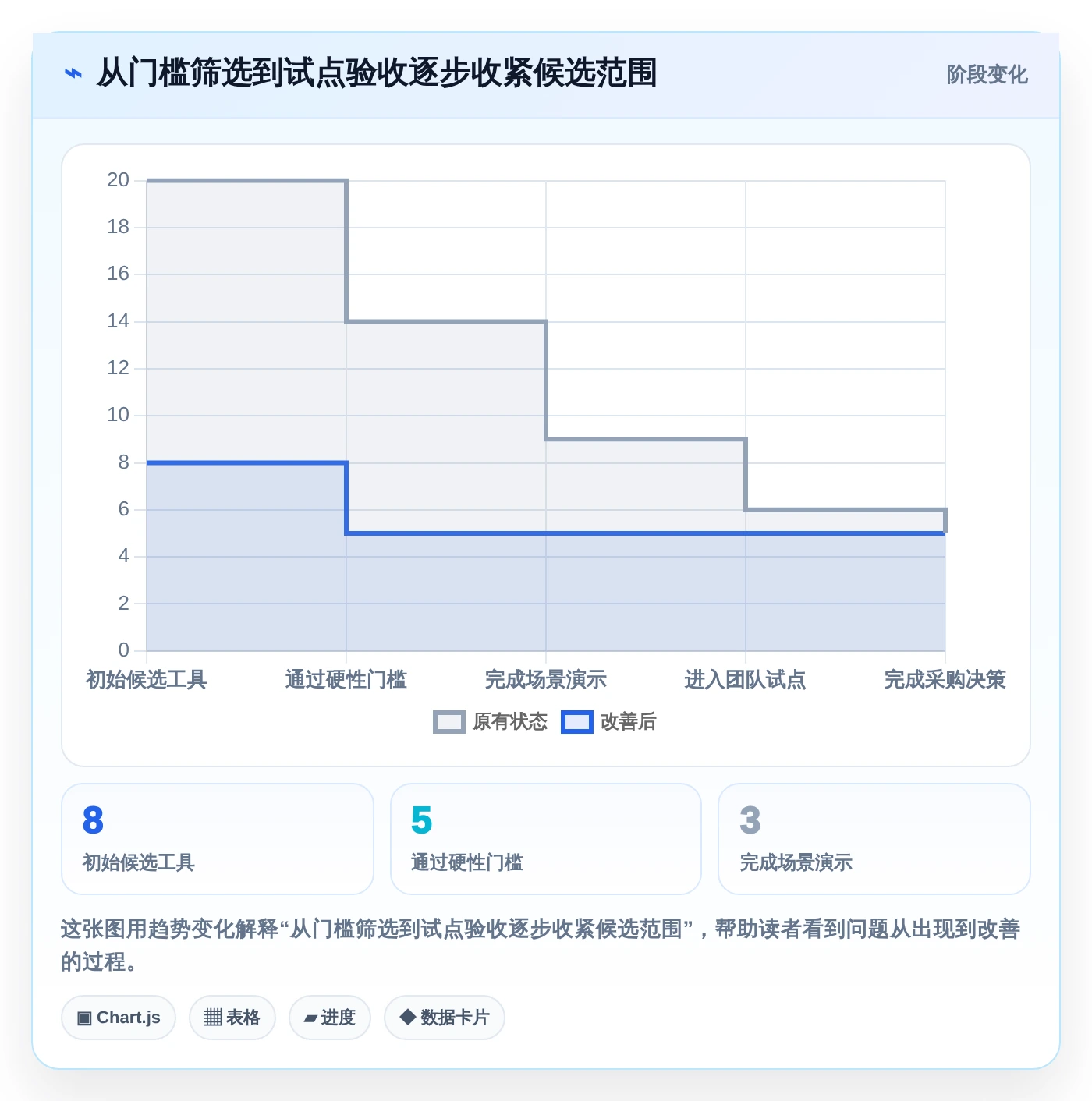Click the 改善后 legend label
The image size is (1092, 1101).
point(628,722)
